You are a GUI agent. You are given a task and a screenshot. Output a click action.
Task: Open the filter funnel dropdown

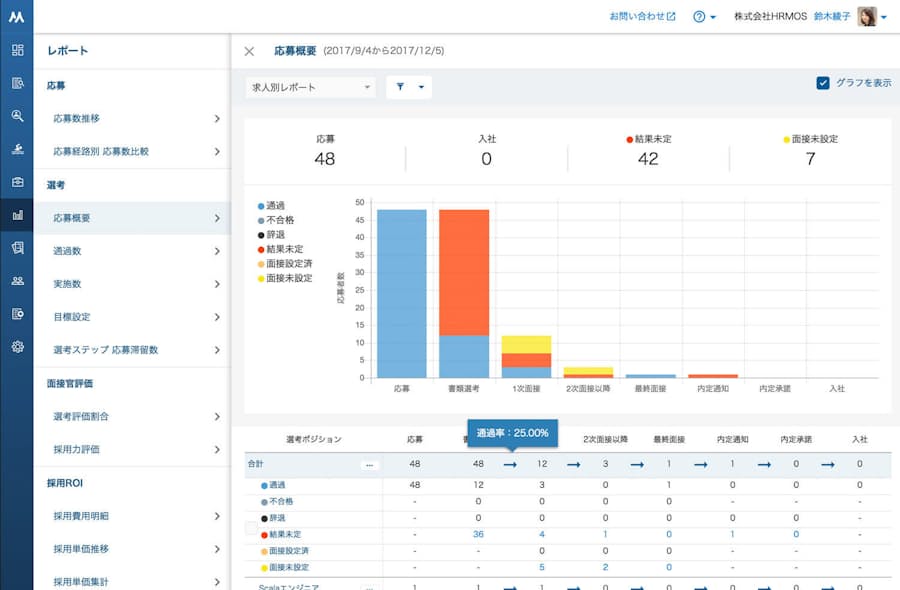[409, 88]
